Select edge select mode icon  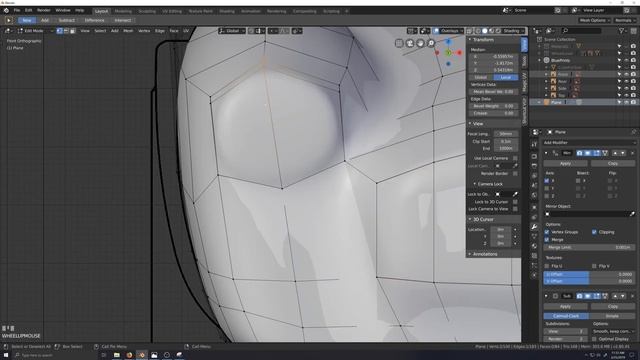[66, 31]
